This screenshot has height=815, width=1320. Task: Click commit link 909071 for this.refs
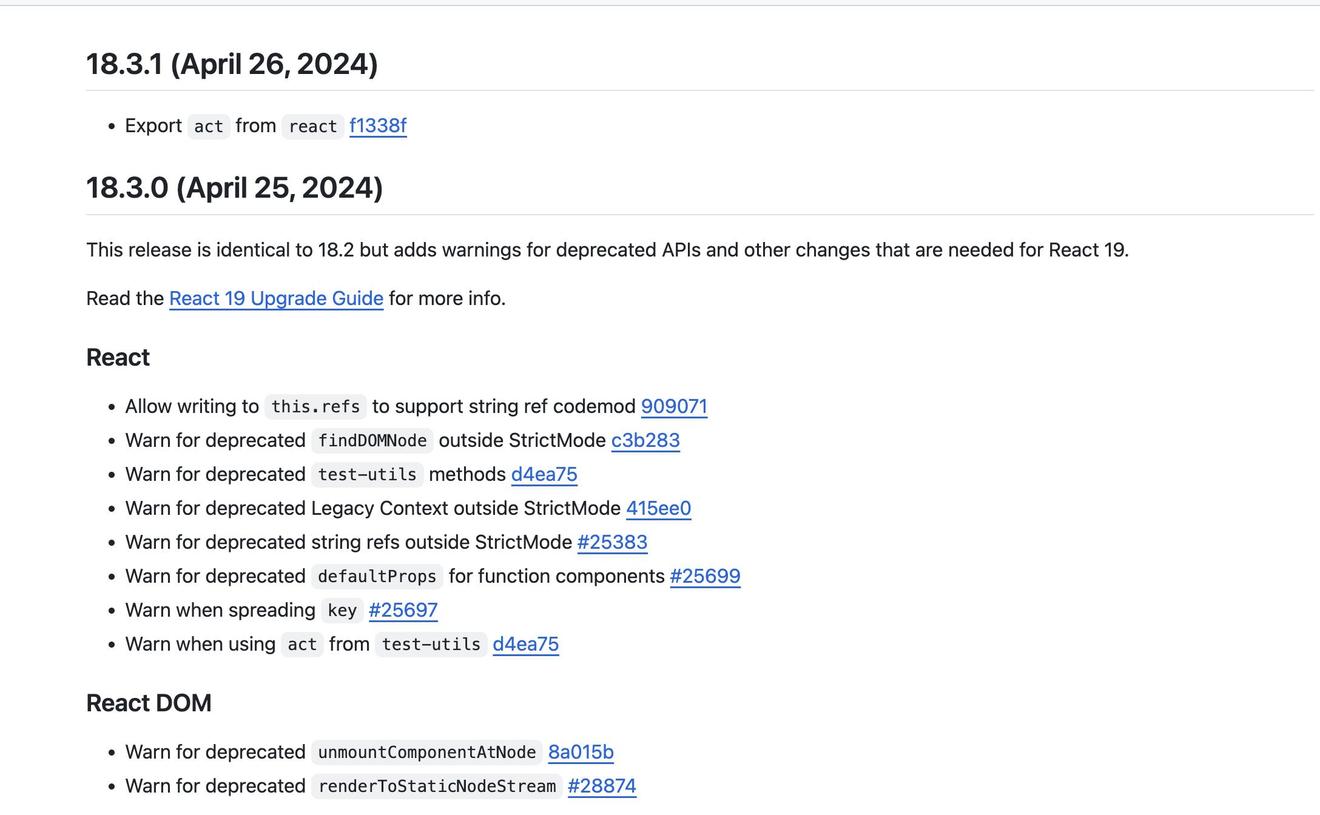point(673,406)
